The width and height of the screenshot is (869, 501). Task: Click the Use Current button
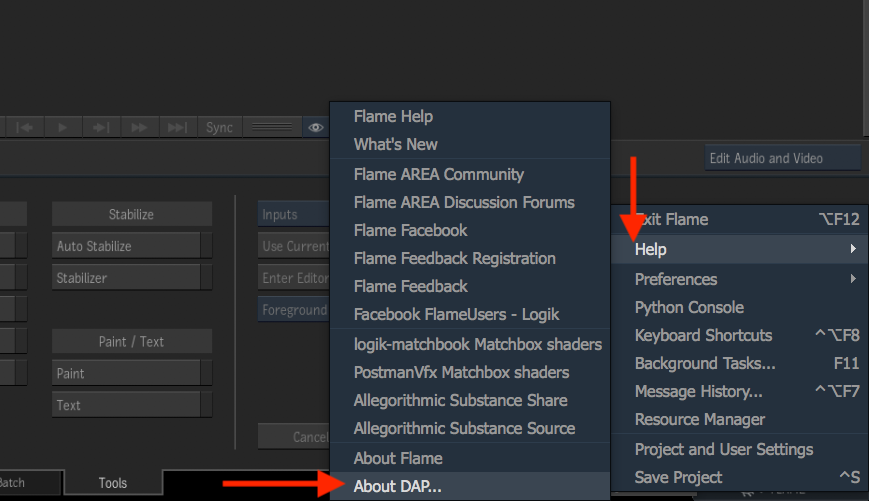point(294,246)
